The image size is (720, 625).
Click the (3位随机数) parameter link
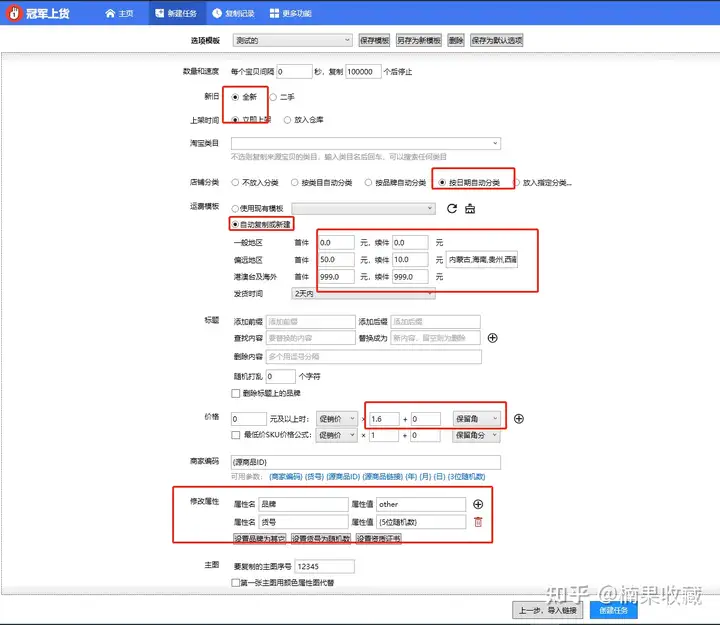(466, 477)
